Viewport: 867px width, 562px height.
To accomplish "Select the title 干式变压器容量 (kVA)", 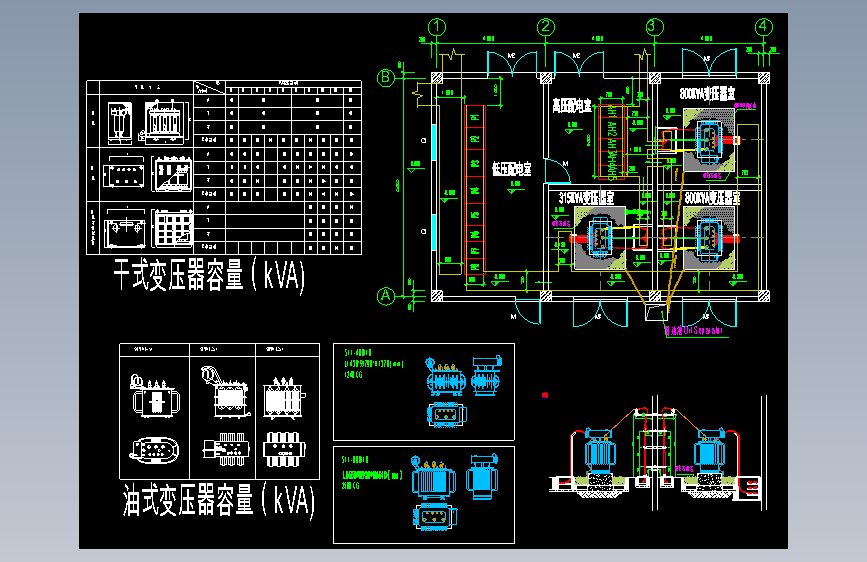I will point(210,275).
